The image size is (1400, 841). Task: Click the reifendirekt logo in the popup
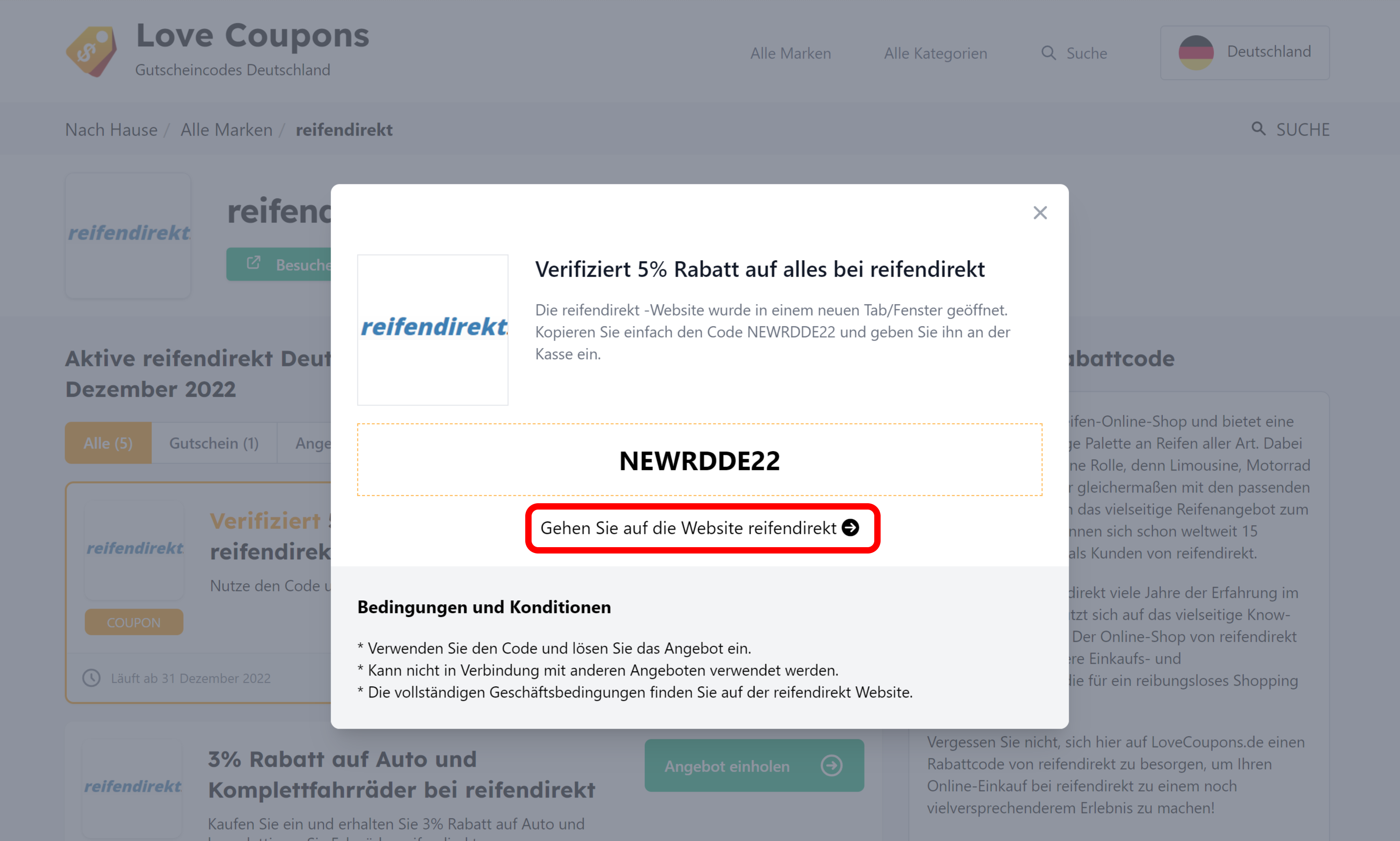(432, 330)
